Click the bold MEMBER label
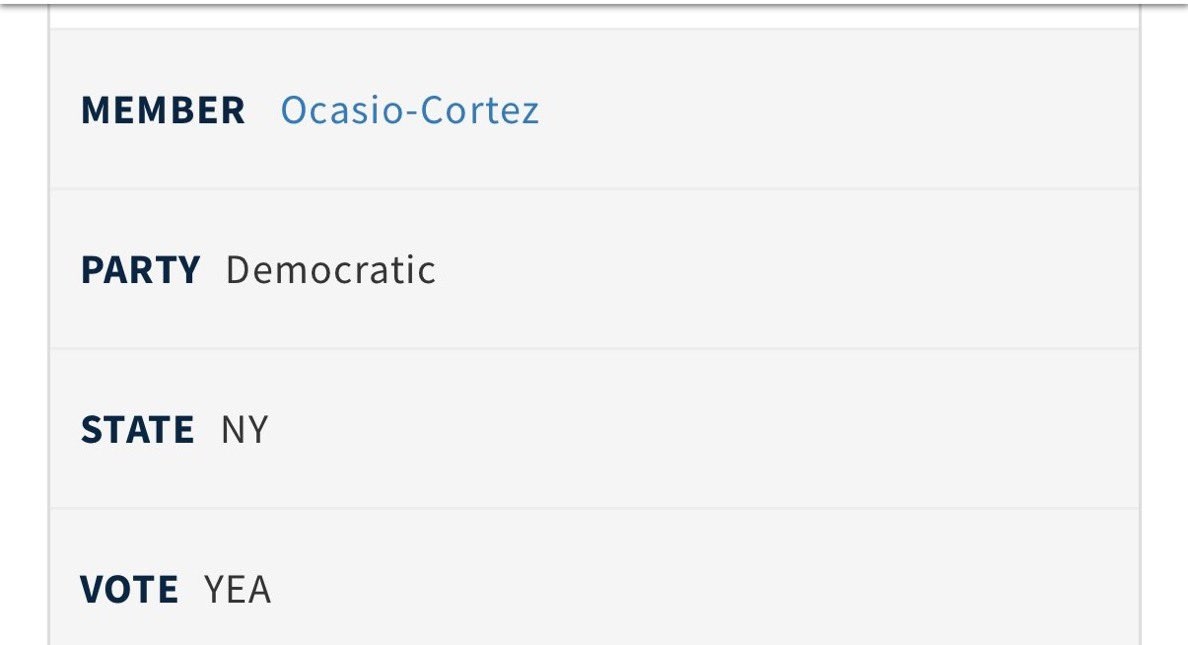This screenshot has height=645, width=1188. pos(163,110)
